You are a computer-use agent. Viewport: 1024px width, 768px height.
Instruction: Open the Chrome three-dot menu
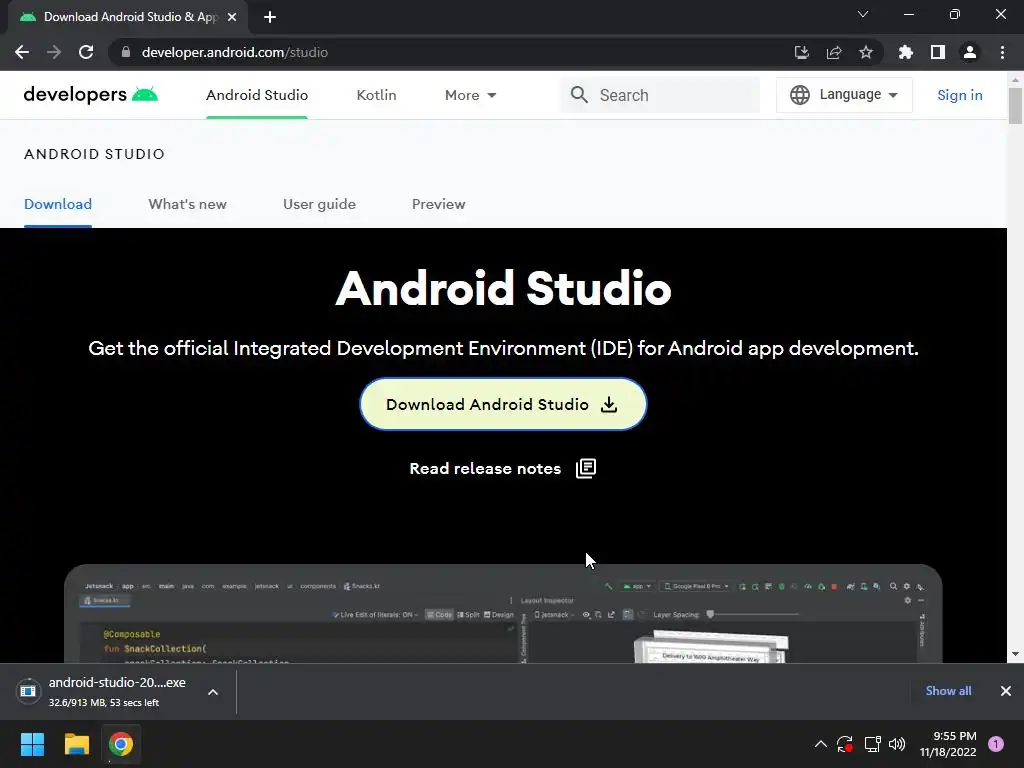(1002, 52)
